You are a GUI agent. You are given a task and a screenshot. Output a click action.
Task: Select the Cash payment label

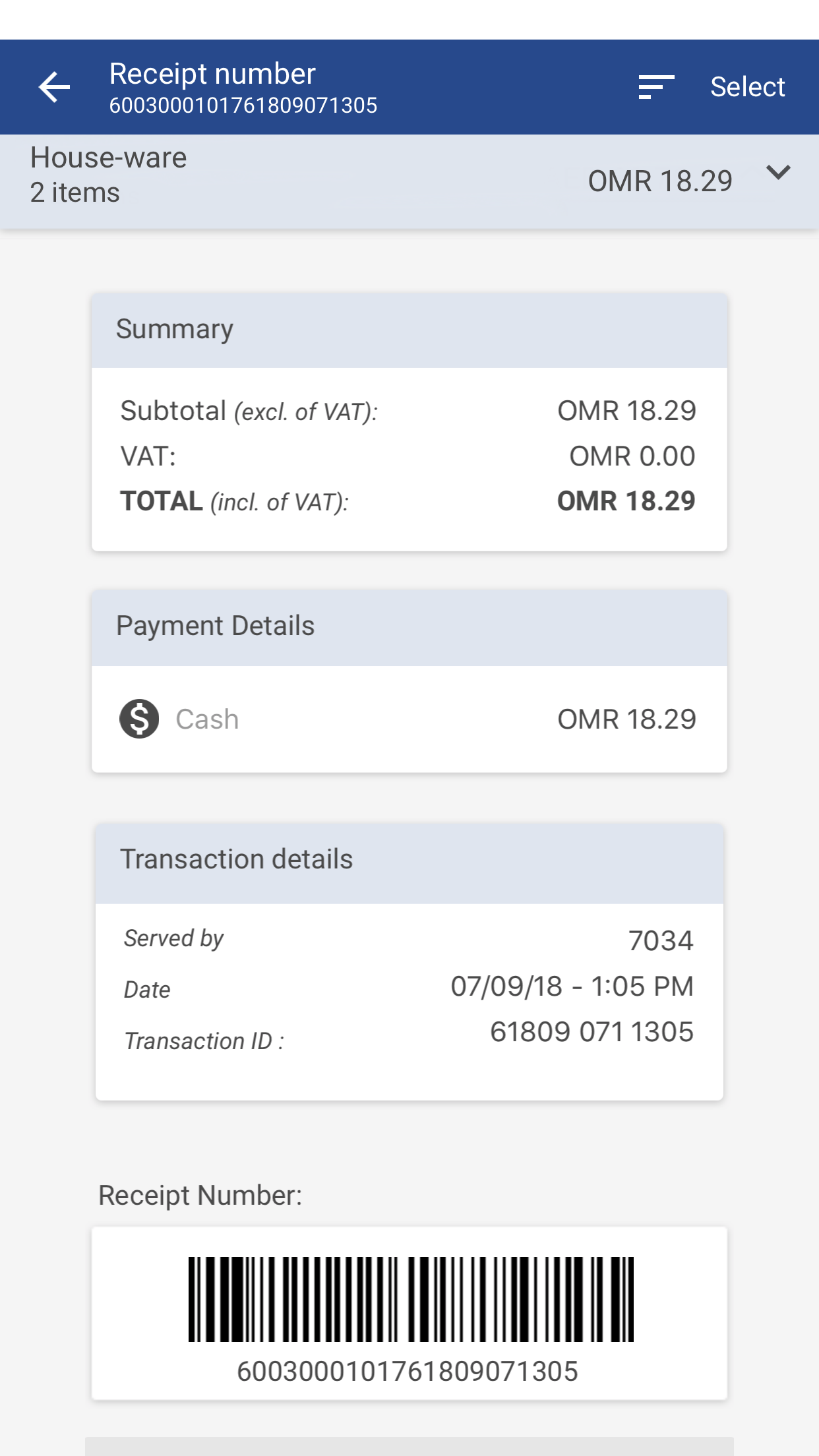(207, 719)
